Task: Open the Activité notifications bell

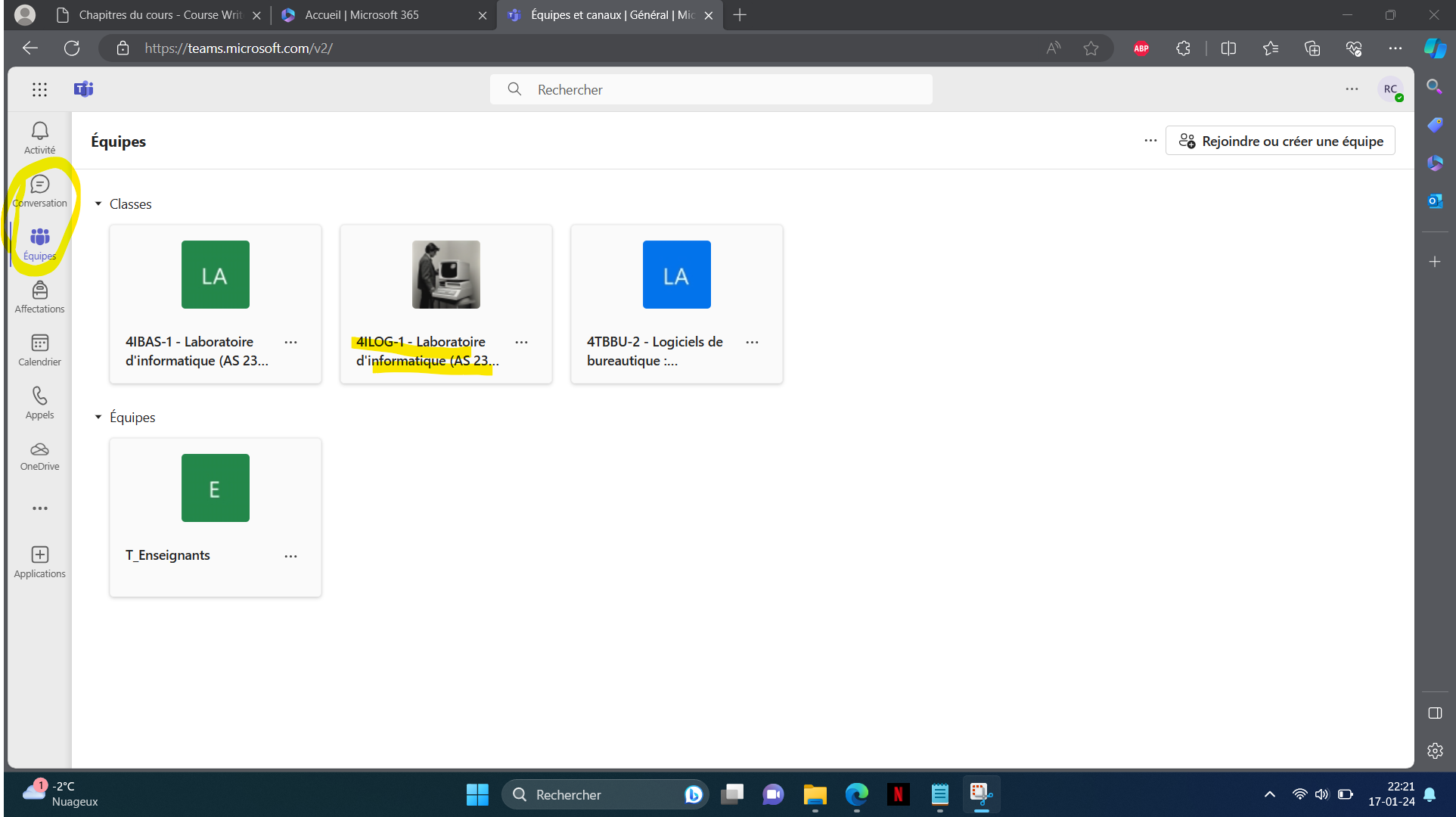Action: pyautogui.click(x=39, y=138)
